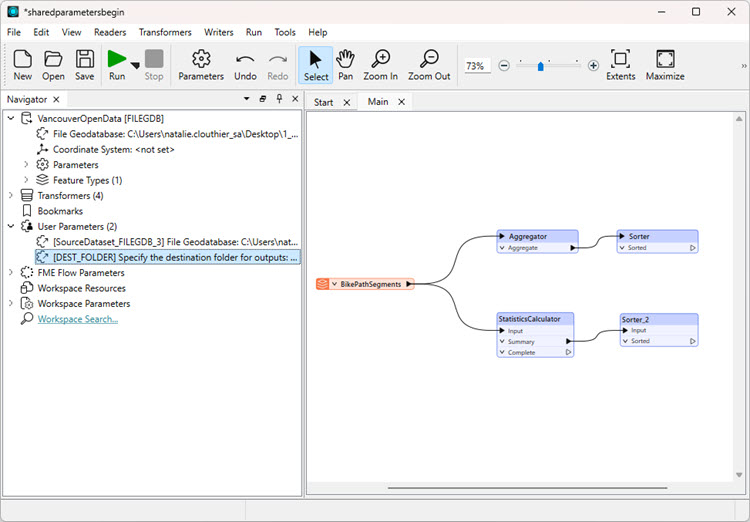Click the 73% zoom percentage field
Viewport: 750px width, 522px height.
coord(476,66)
